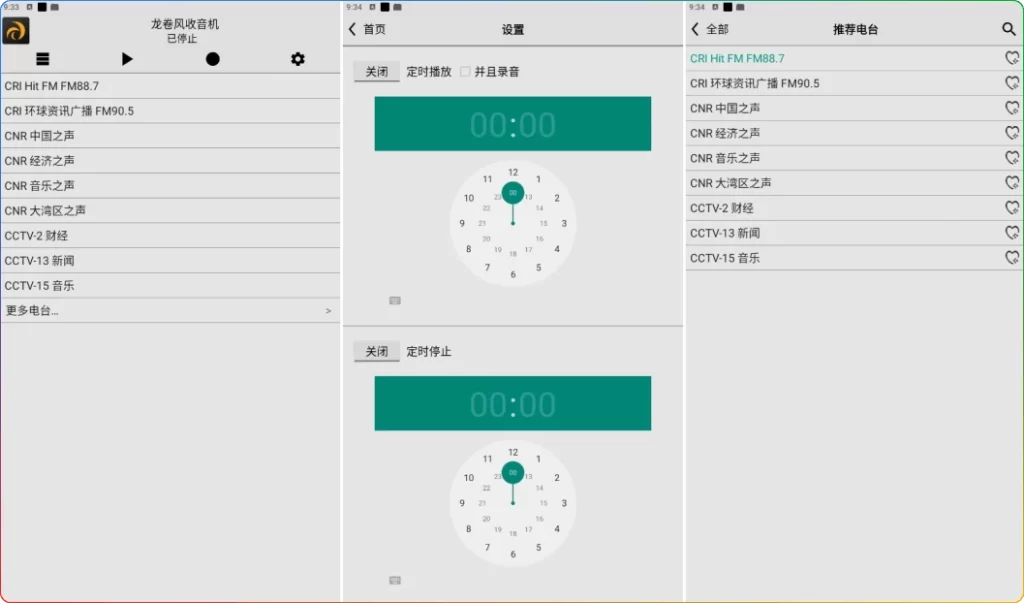1024x603 pixels.
Task: Favorite CNR 经济之声 with its heart icon
Action: pyautogui.click(x=1012, y=133)
